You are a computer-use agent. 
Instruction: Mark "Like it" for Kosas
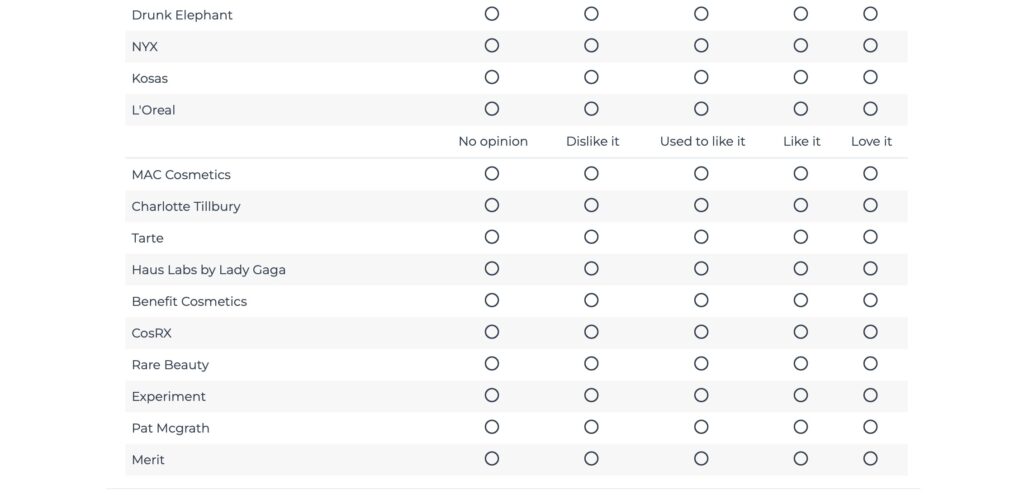point(800,77)
